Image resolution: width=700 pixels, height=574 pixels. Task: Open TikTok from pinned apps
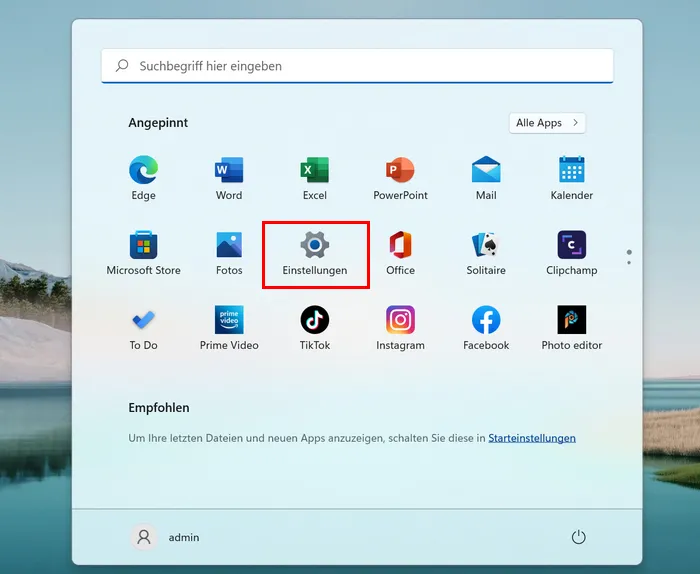coord(315,328)
